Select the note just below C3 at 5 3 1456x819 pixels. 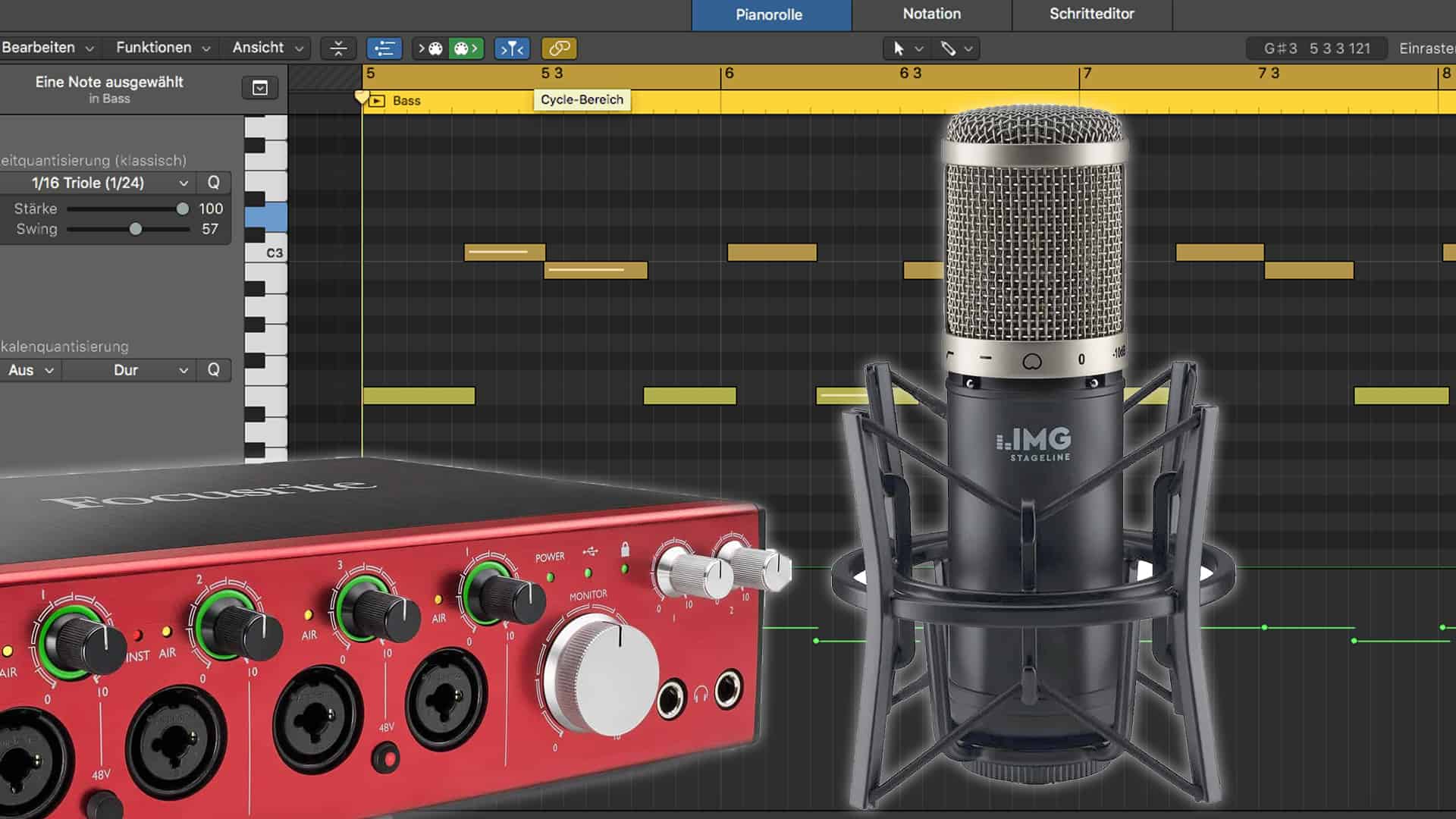(x=596, y=270)
